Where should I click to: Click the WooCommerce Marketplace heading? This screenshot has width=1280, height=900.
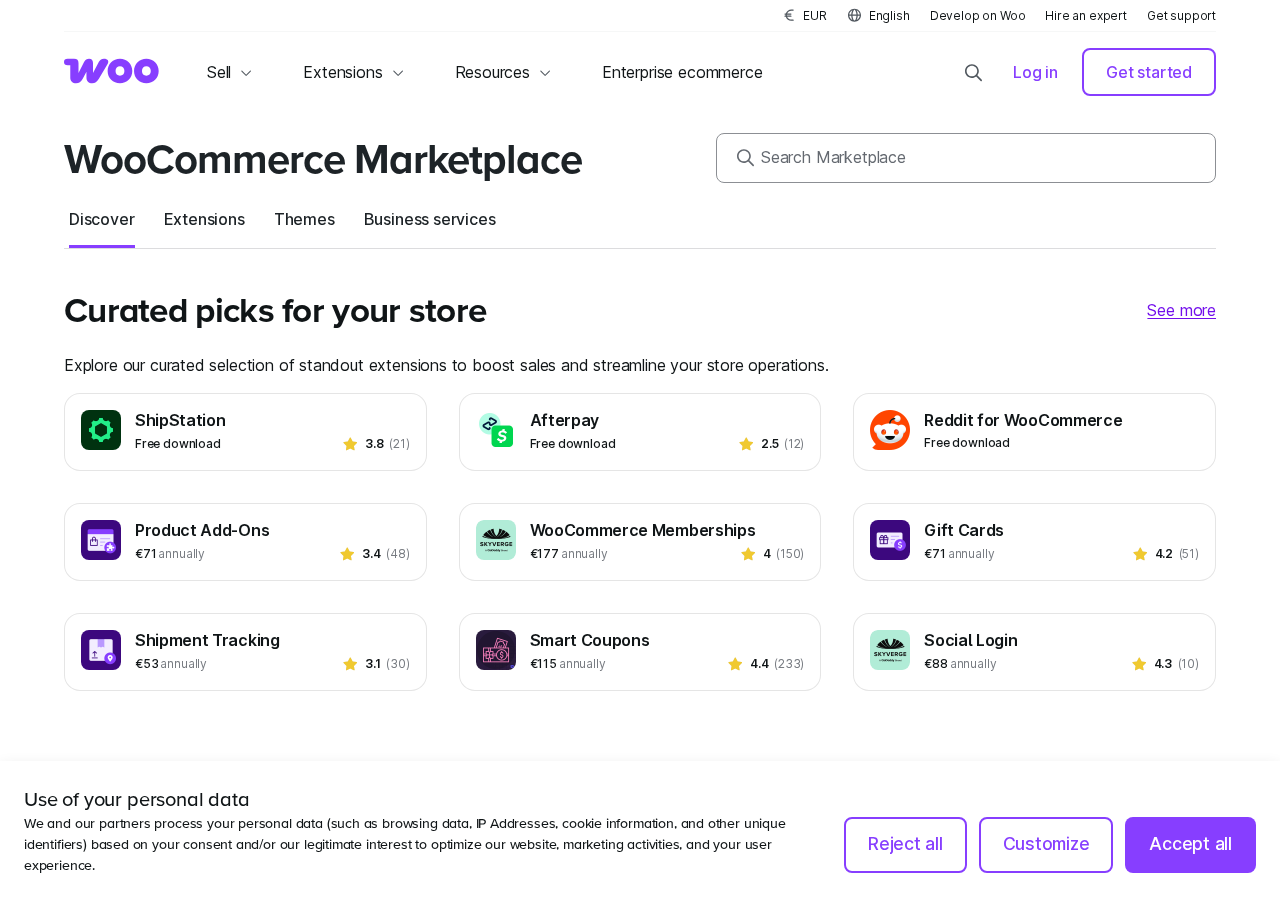(323, 159)
